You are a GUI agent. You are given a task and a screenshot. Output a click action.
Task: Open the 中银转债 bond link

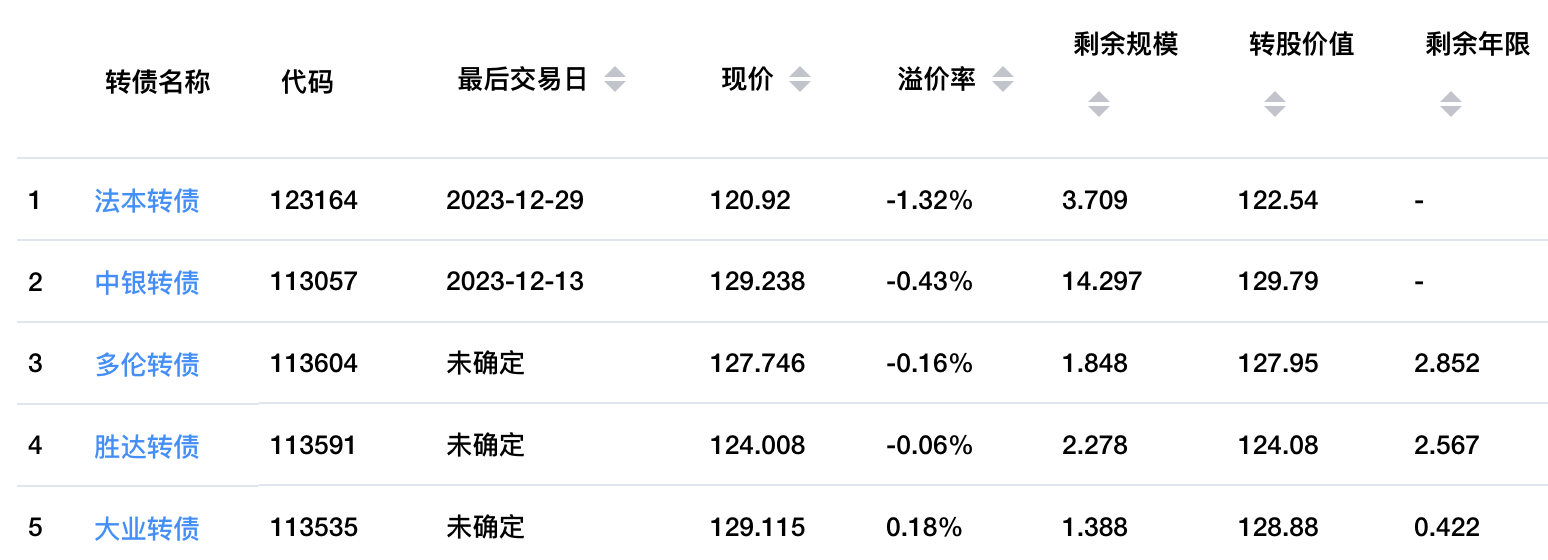[x=147, y=283]
